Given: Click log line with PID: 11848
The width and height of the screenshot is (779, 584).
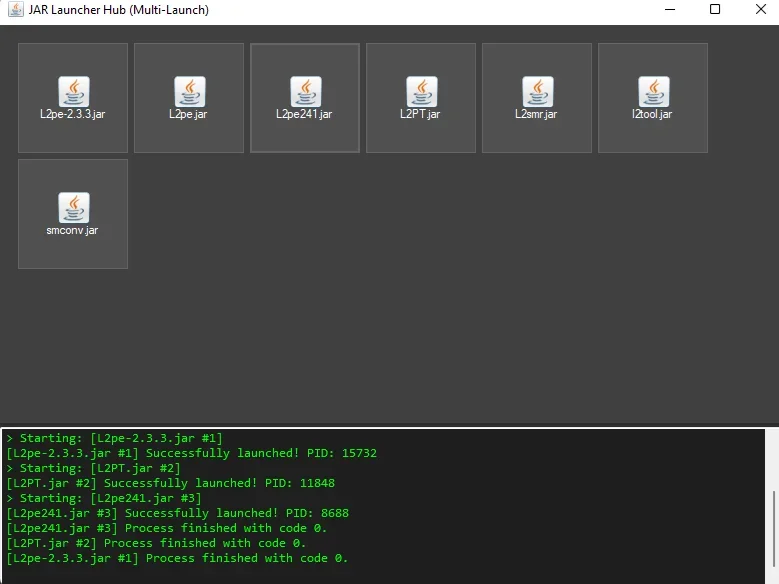Looking at the screenshot, I should [x=170, y=483].
